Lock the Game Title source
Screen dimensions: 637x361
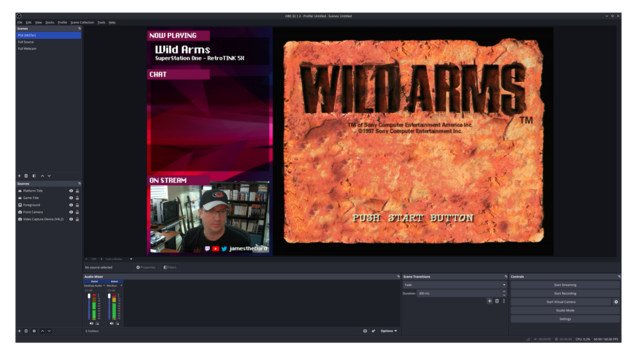click(77, 198)
